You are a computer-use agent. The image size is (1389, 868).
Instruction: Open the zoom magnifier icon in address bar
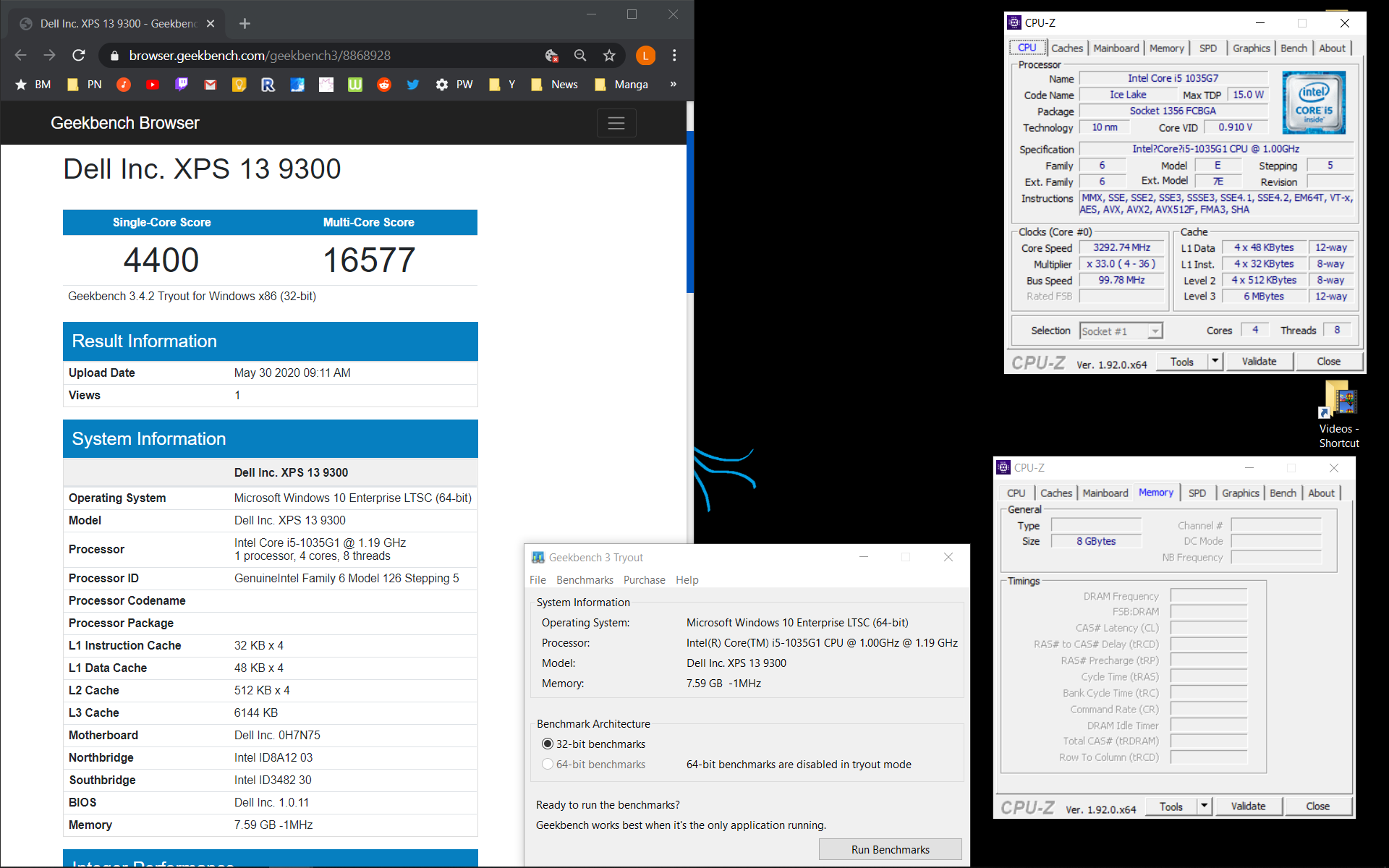tap(580, 55)
